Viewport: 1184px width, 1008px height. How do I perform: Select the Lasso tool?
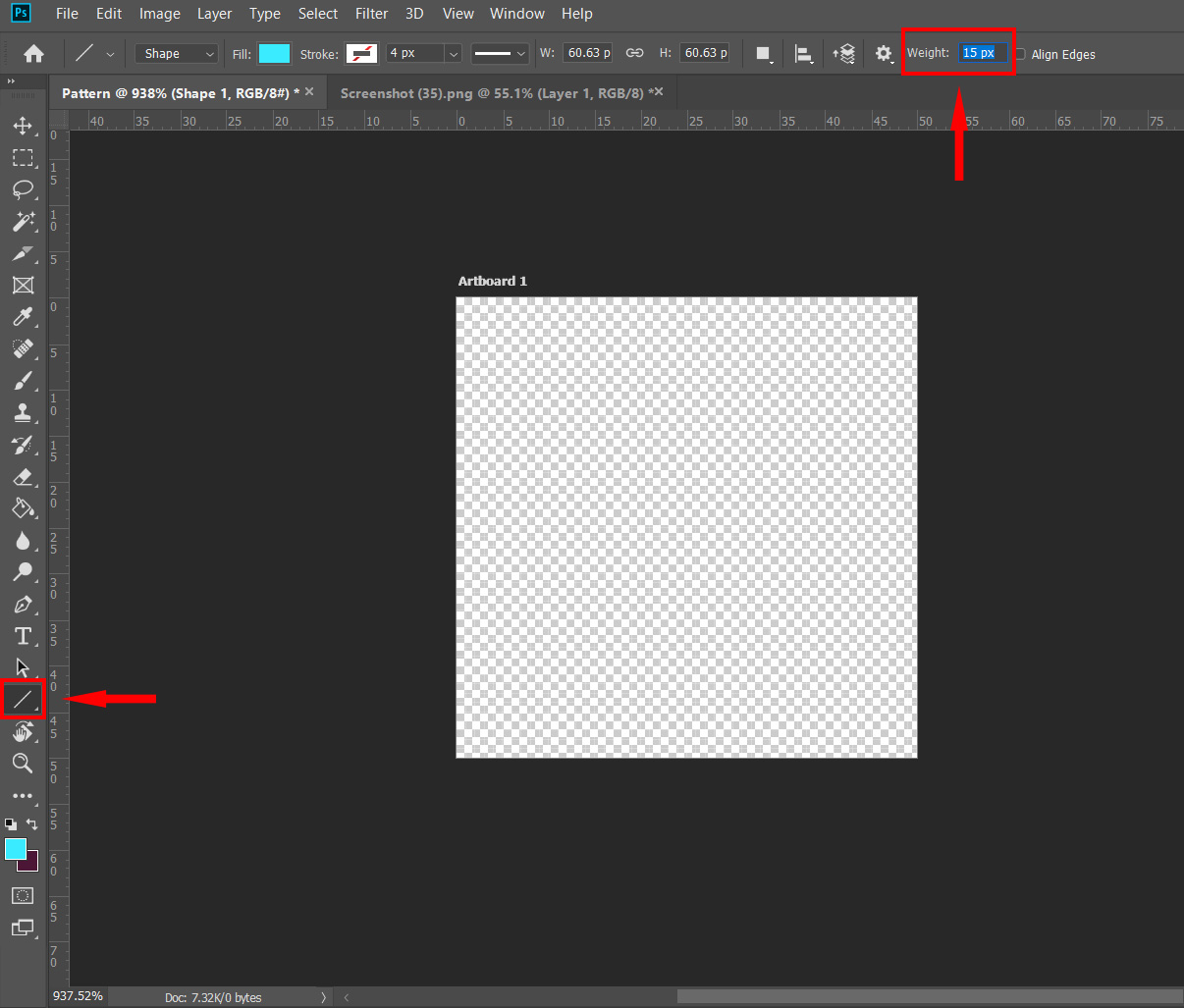coord(23,189)
